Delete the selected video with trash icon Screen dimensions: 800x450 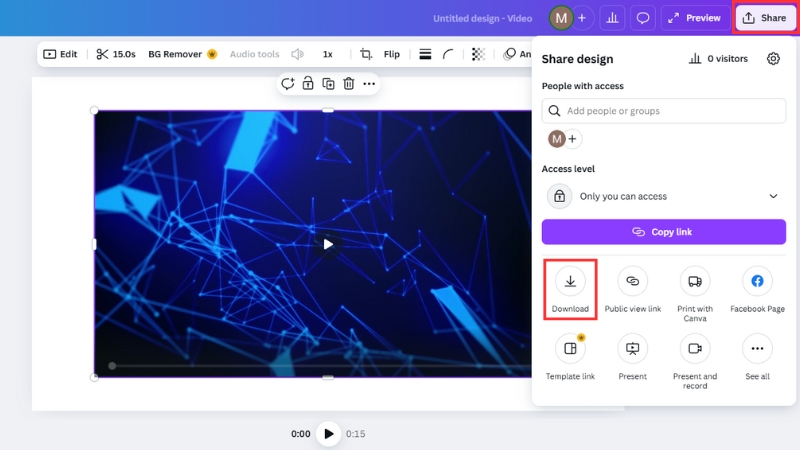[x=349, y=84]
